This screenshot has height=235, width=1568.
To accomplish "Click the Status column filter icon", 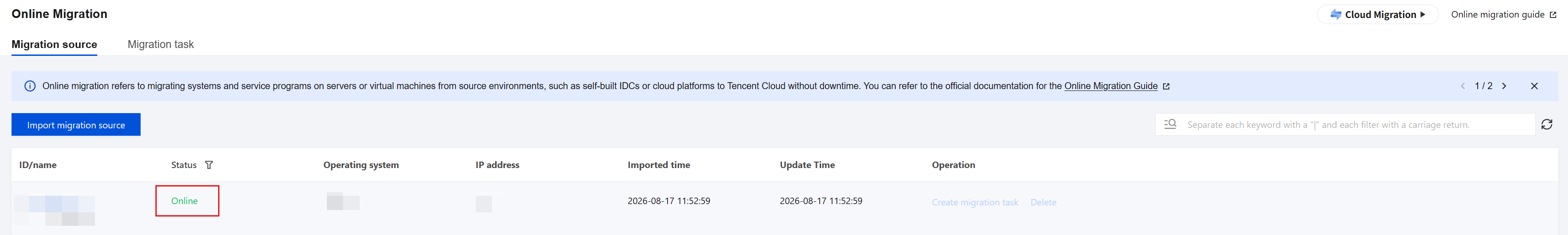I will [209, 165].
